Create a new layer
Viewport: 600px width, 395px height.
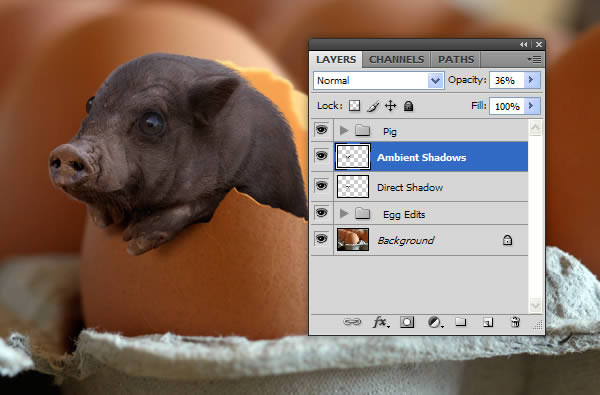pyautogui.click(x=488, y=322)
